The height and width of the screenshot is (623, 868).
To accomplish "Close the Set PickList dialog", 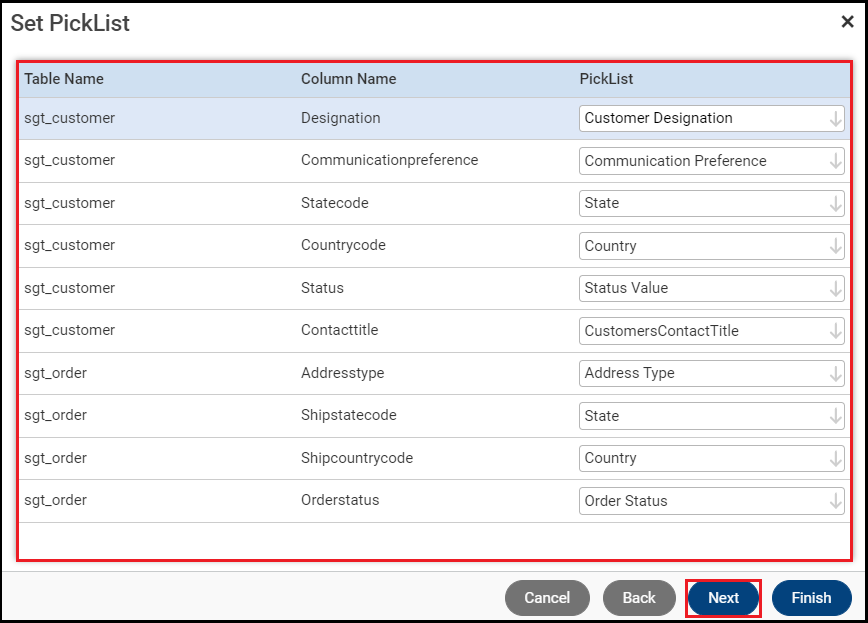I will coord(847,22).
